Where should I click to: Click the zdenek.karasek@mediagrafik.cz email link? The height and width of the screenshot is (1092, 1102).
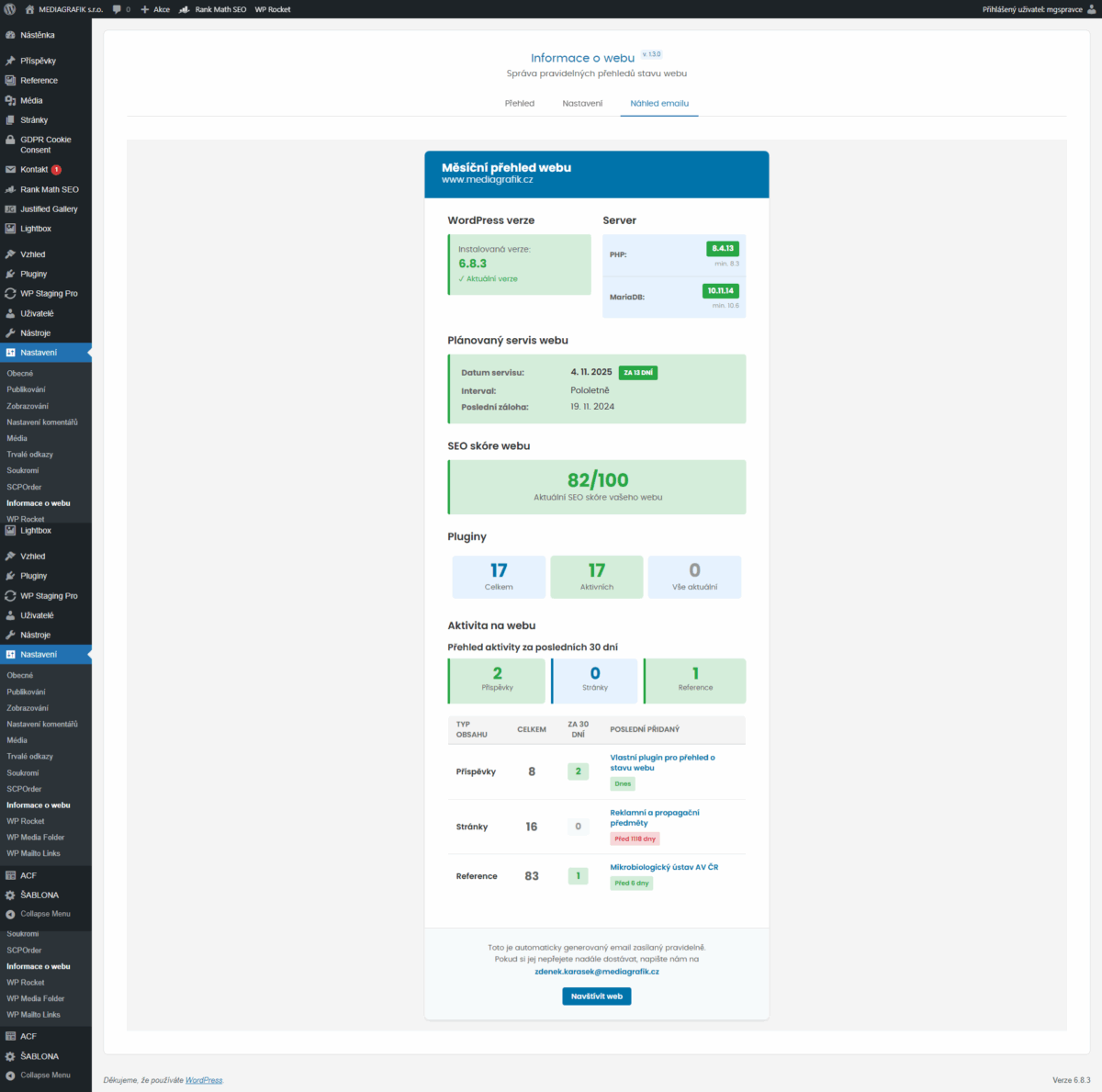coord(597,971)
